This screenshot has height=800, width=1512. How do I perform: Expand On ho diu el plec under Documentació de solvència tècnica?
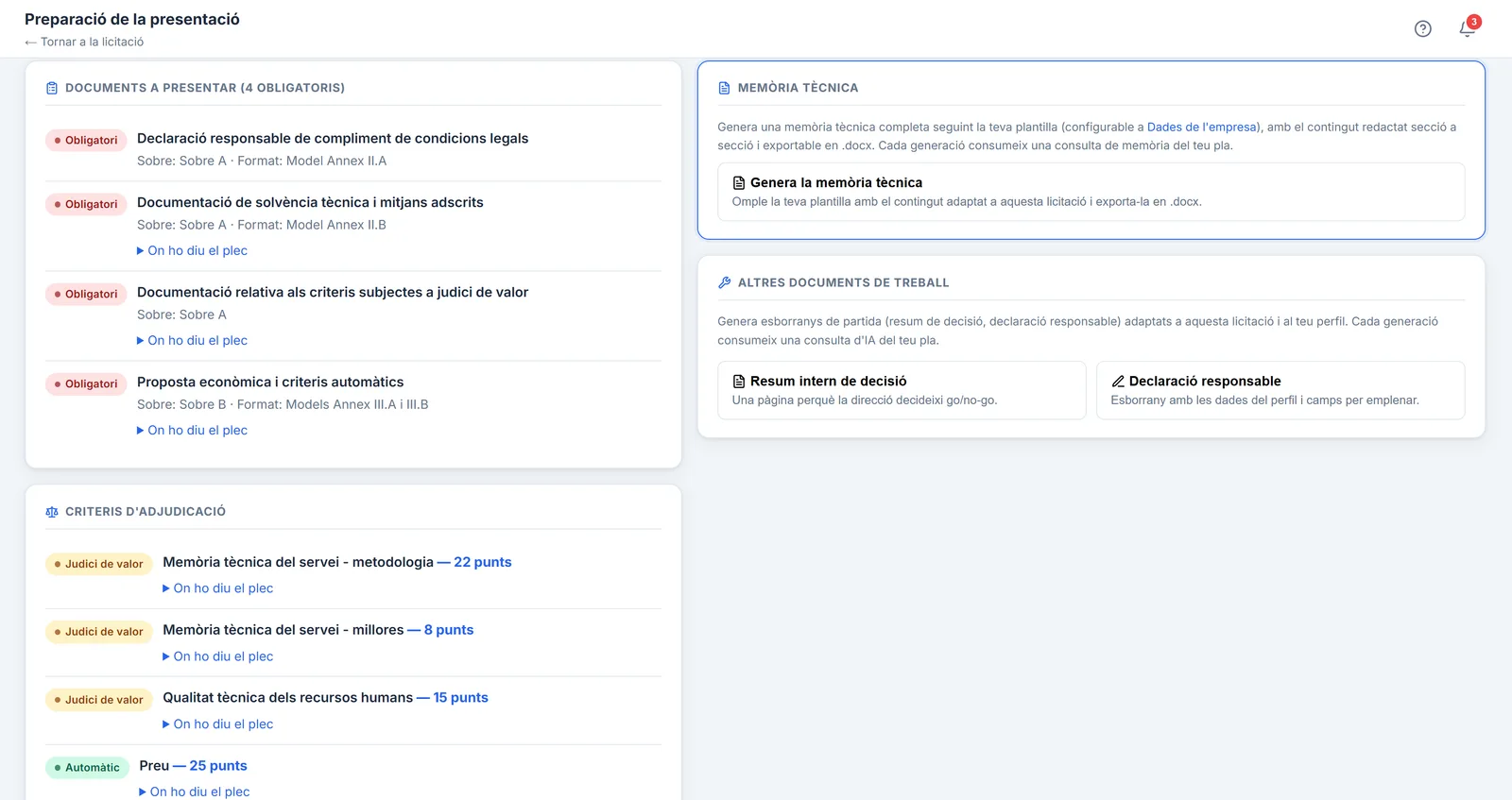192,250
